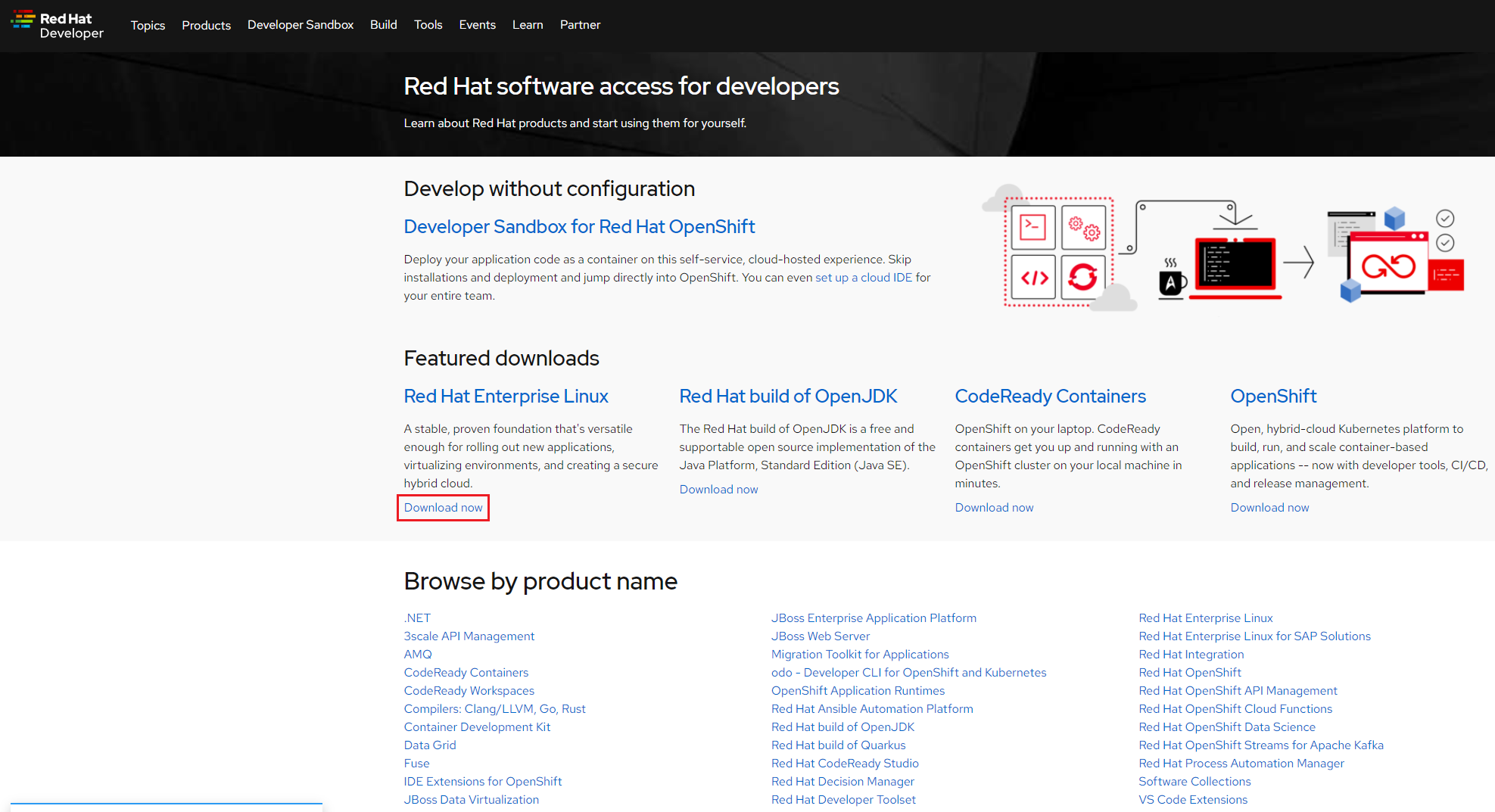Open Red Hat OpenShift Cloud Functions link
The height and width of the screenshot is (812, 1495).
(x=1235, y=709)
